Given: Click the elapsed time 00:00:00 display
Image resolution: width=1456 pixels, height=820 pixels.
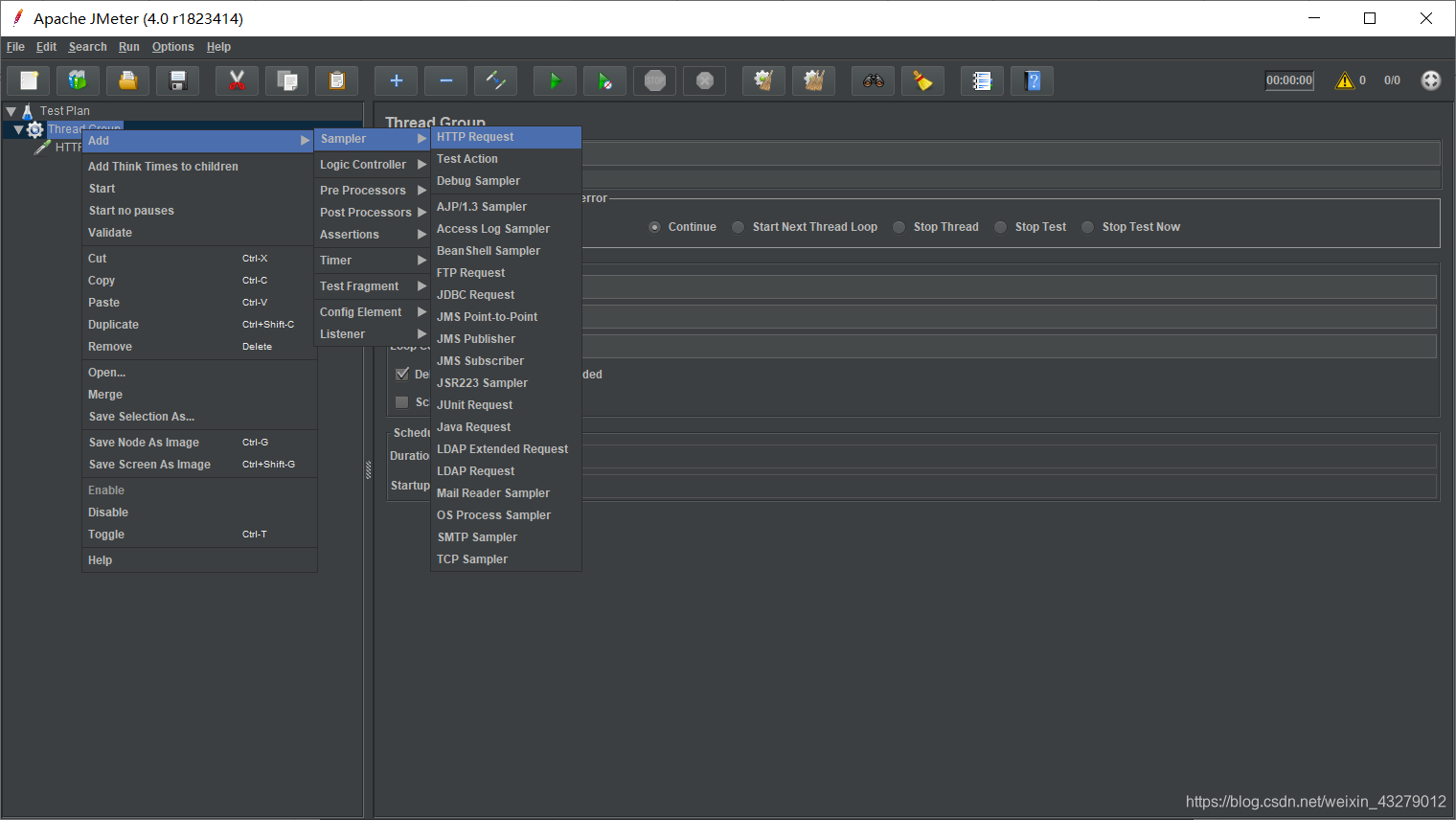Looking at the screenshot, I should [1289, 80].
